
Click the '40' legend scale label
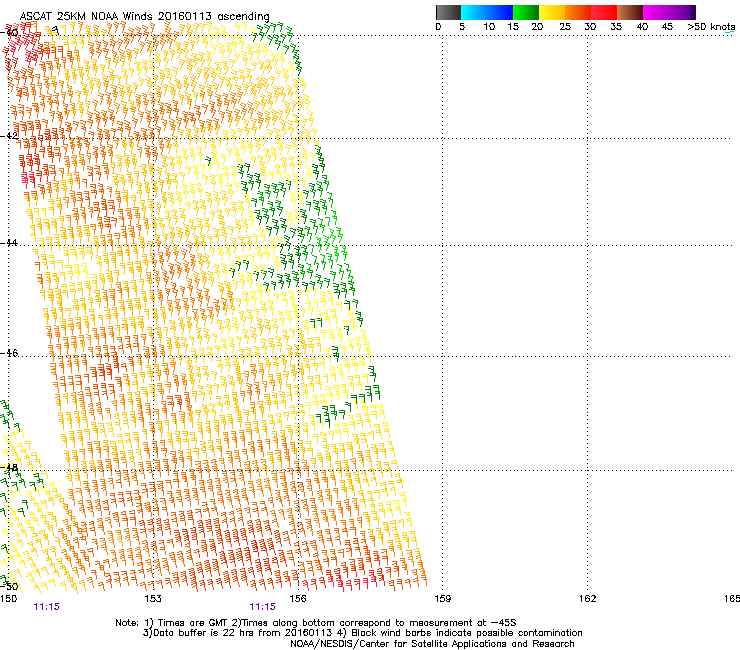(x=642, y=27)
